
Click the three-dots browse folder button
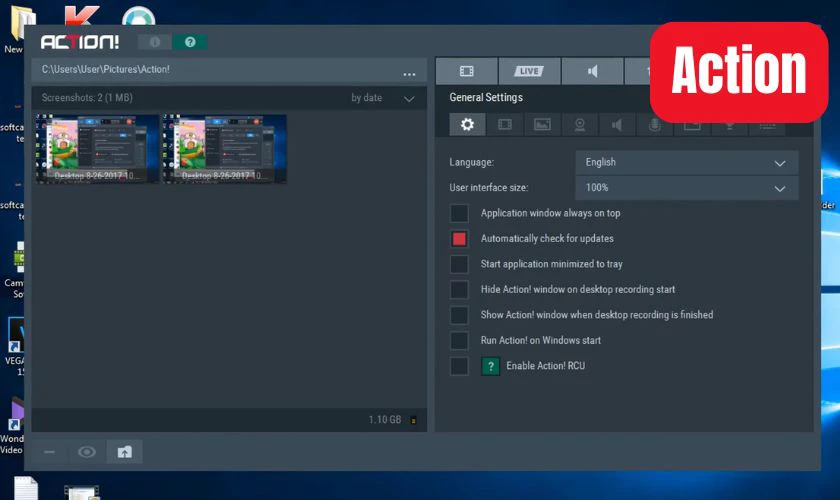click(409, 74)
